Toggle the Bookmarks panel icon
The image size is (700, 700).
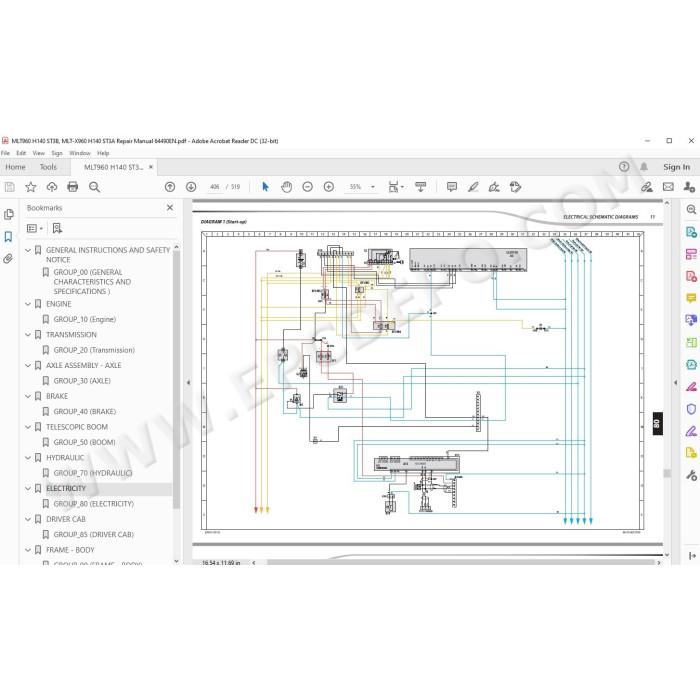pos(8,237)
